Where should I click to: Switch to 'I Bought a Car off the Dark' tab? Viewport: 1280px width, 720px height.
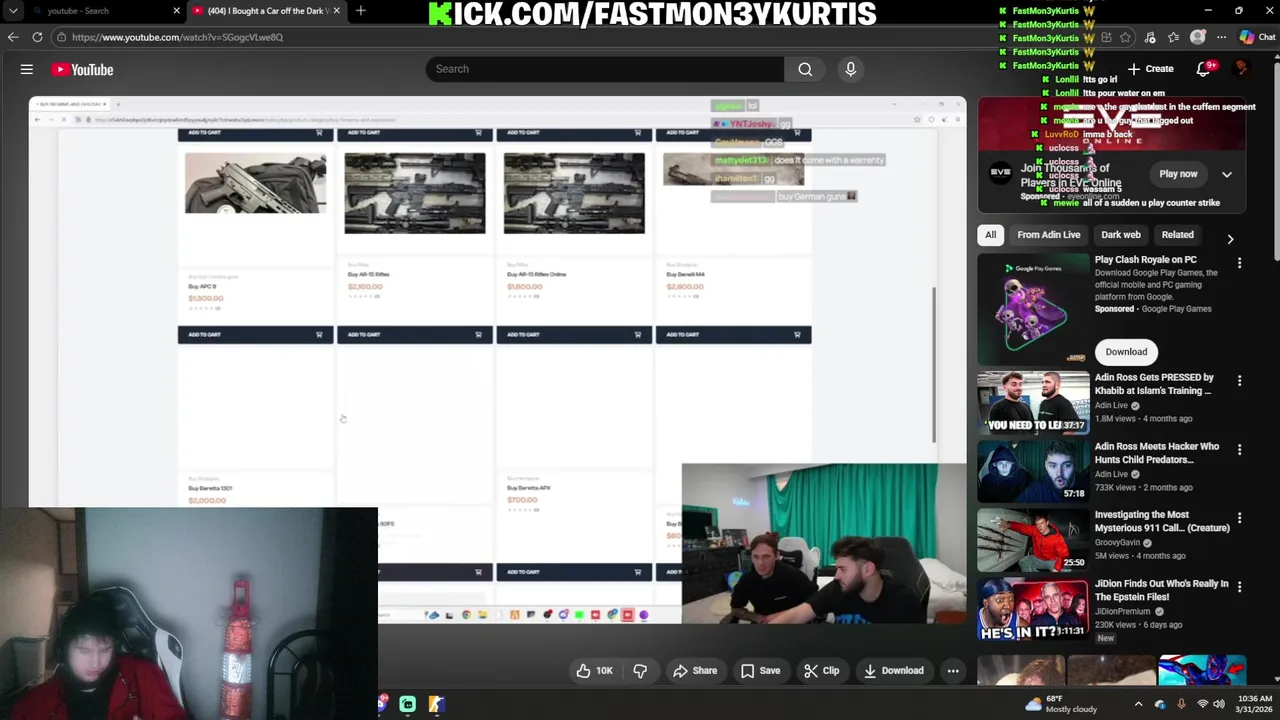(x=268, y=11)
